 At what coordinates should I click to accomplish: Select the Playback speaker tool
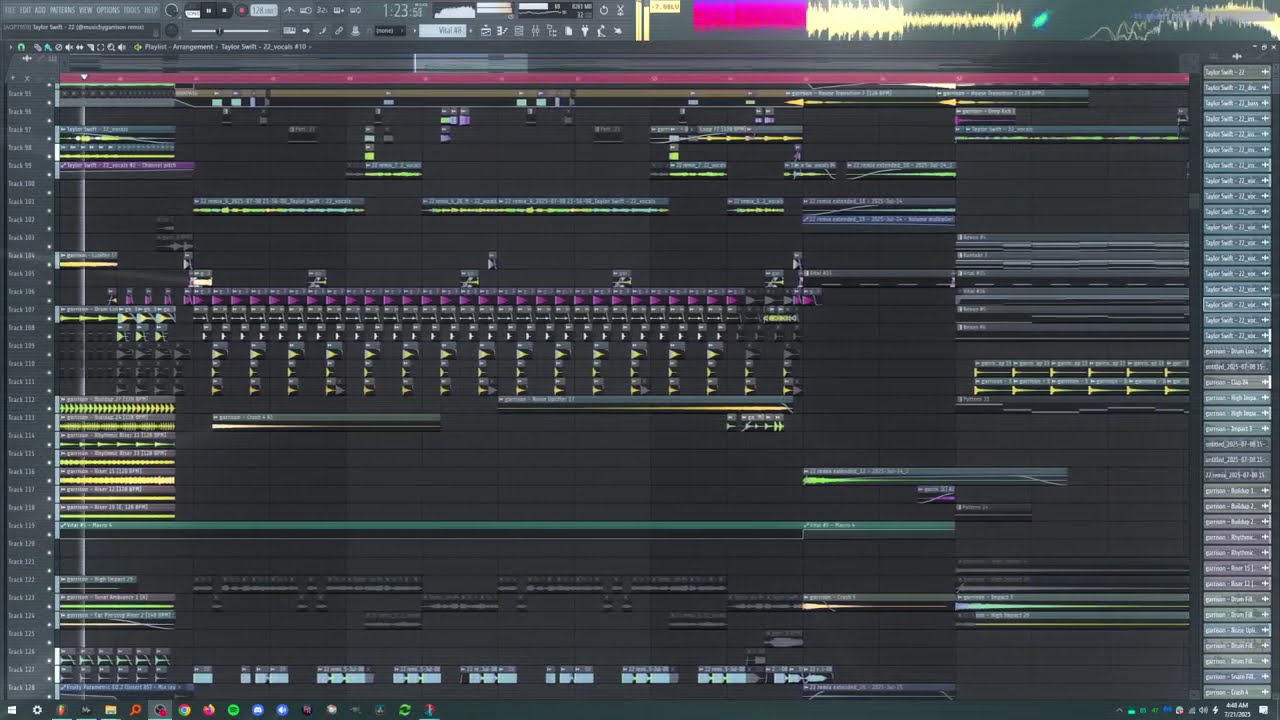pyautogui.click(x=121, y=47)
